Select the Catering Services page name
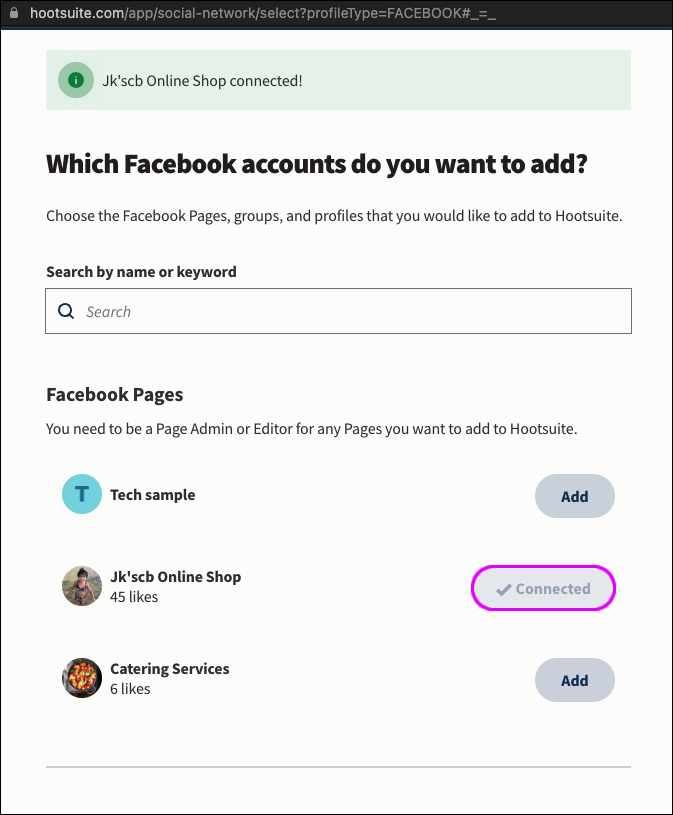 (169, 669)
